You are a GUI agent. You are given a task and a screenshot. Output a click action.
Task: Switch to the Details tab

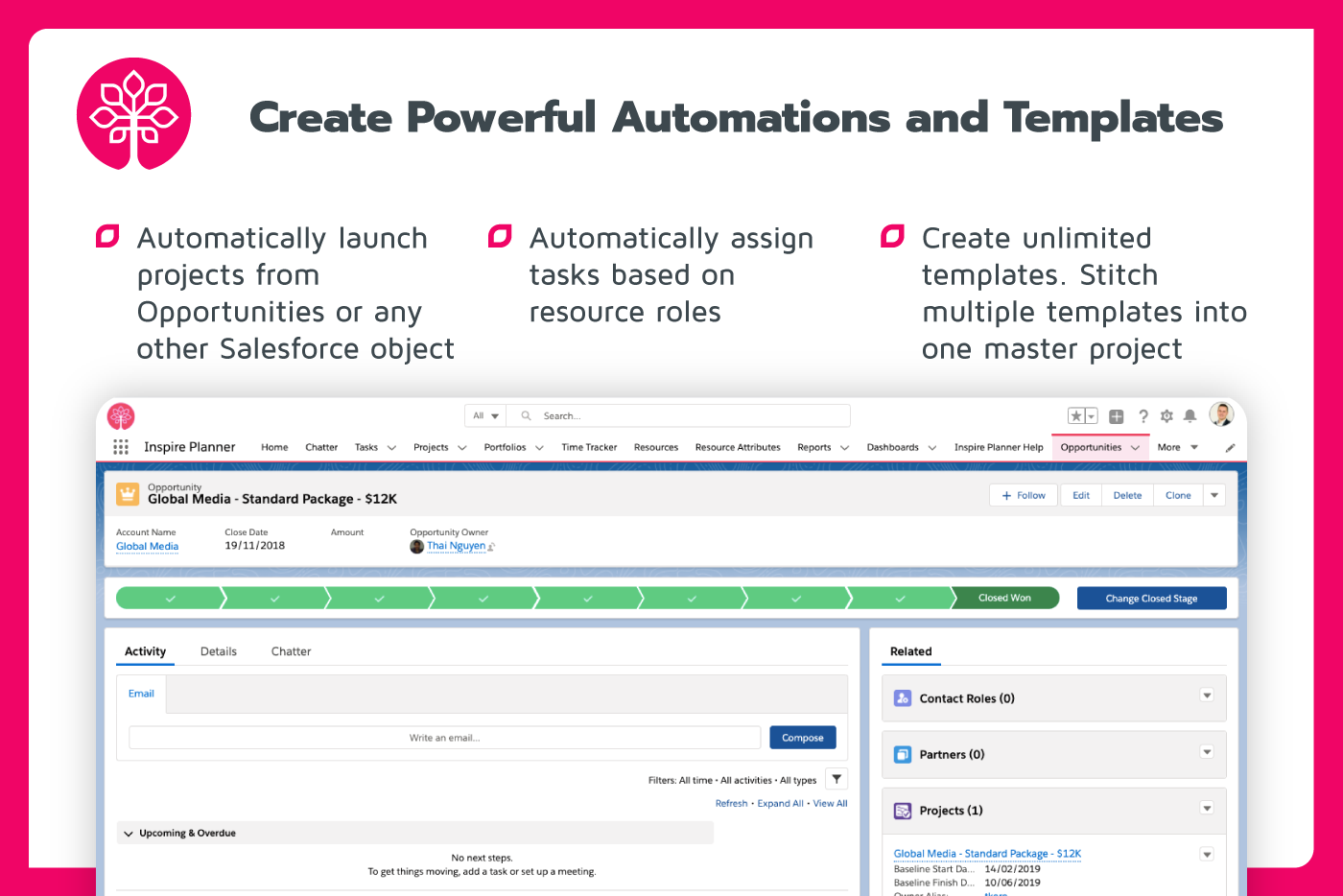pyautogui.click(x=219, y=651)
